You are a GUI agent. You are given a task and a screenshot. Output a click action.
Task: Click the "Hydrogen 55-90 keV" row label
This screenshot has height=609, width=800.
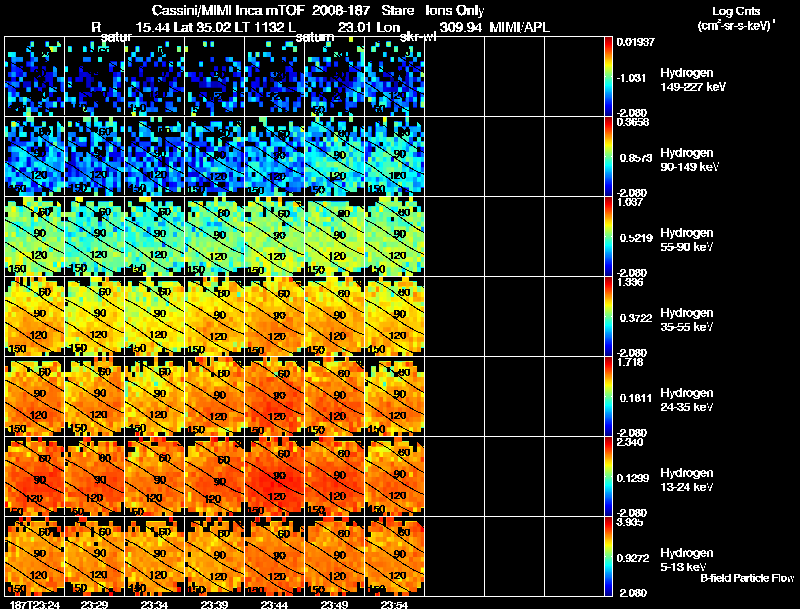[687, 240]
